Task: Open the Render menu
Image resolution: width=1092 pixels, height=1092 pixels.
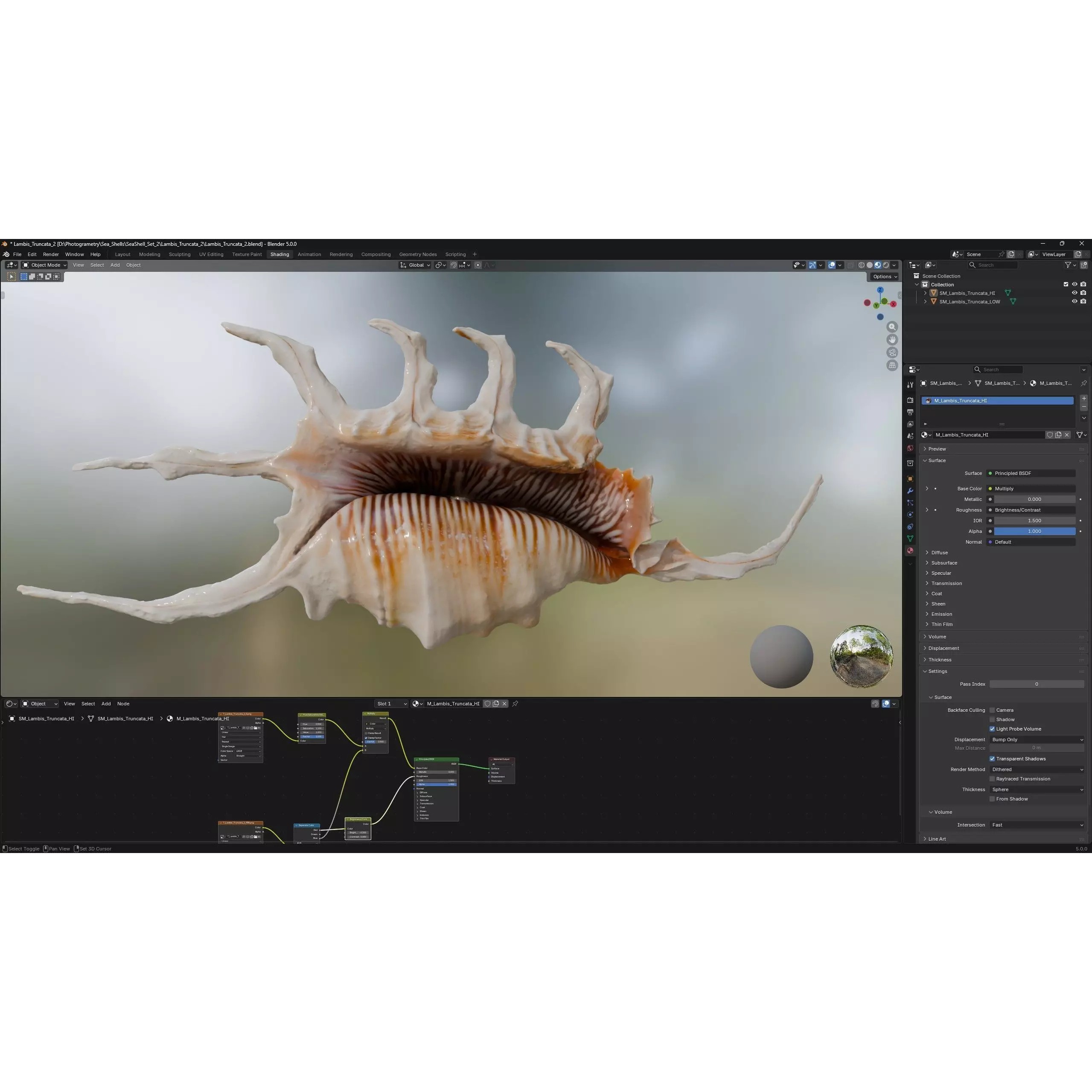Action: click(50, 254)
